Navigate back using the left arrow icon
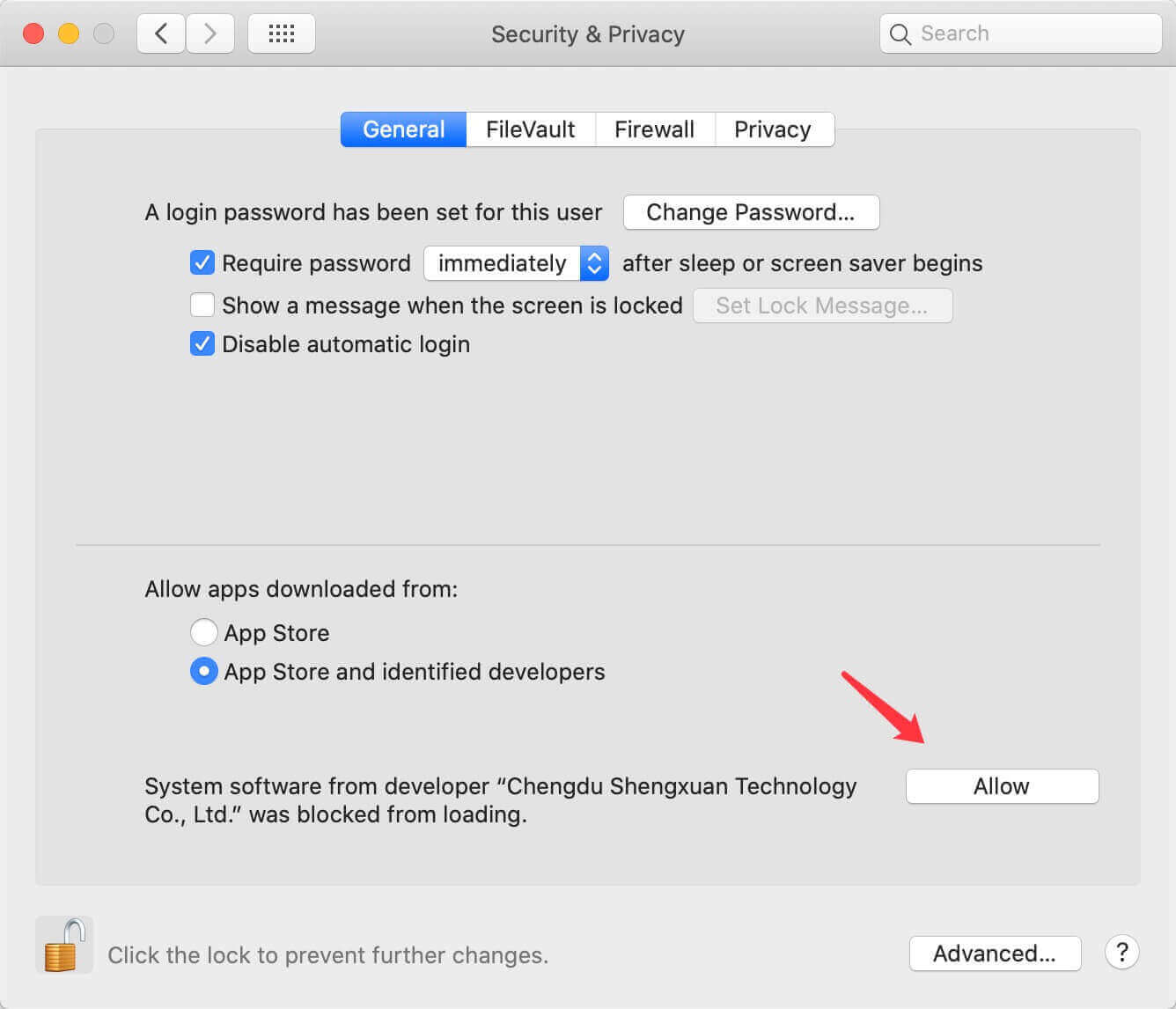This screenshot has width=1176, height=1009. point(160,33)
